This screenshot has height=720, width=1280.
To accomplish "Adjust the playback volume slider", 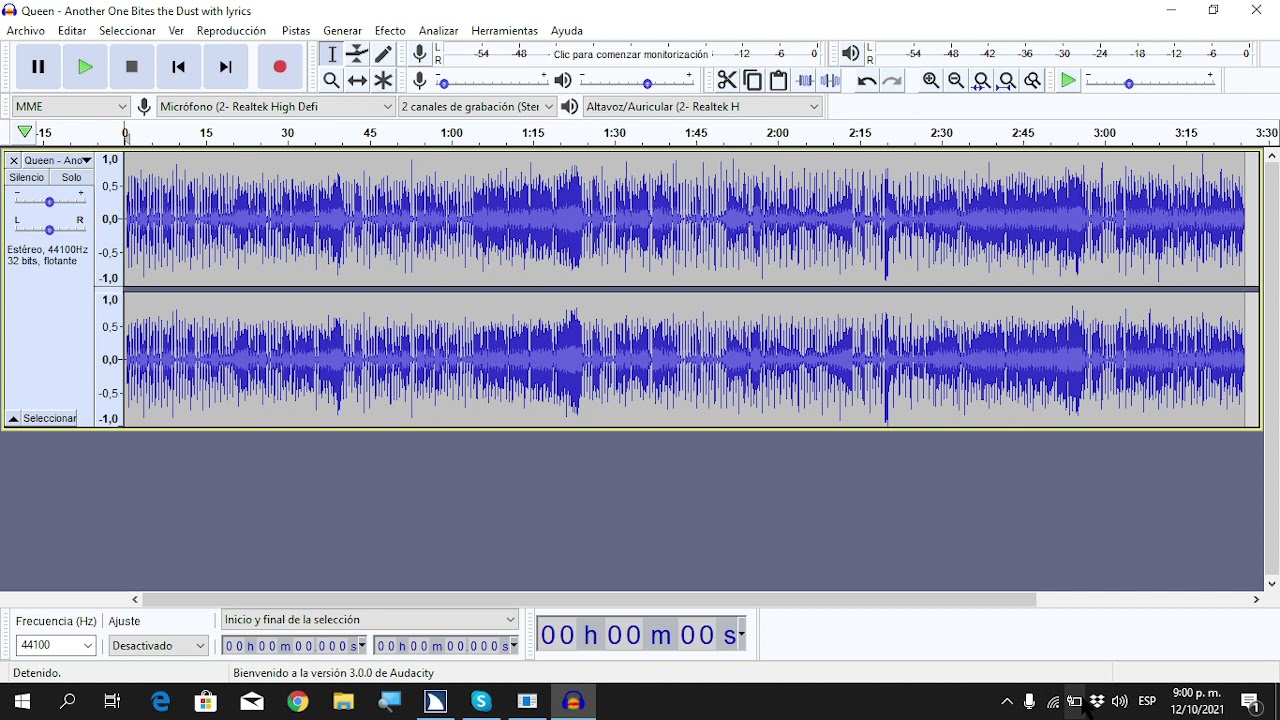I will tap(637, 80).
